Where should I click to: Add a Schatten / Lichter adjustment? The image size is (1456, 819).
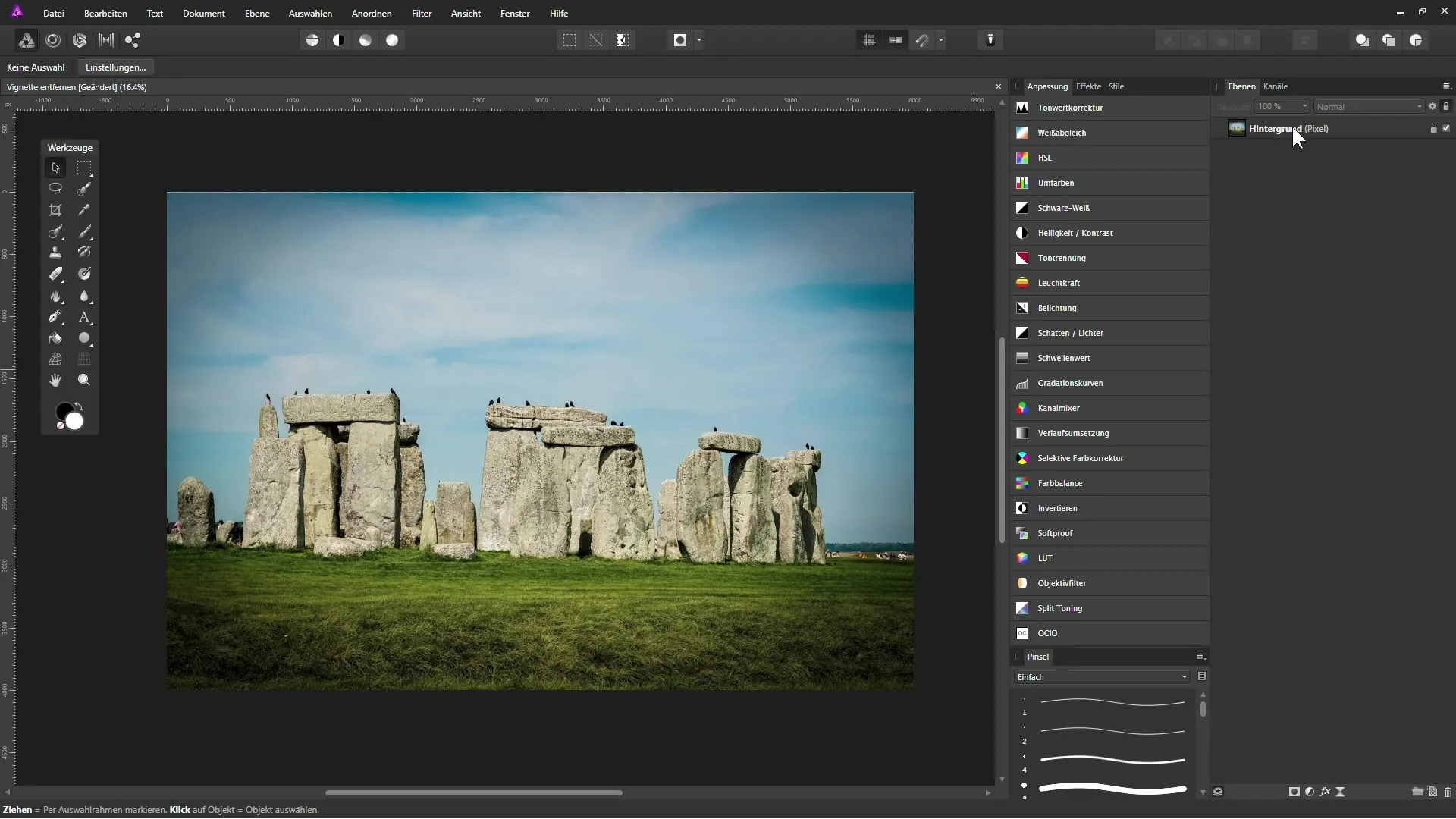click(x=1110, y=333)
